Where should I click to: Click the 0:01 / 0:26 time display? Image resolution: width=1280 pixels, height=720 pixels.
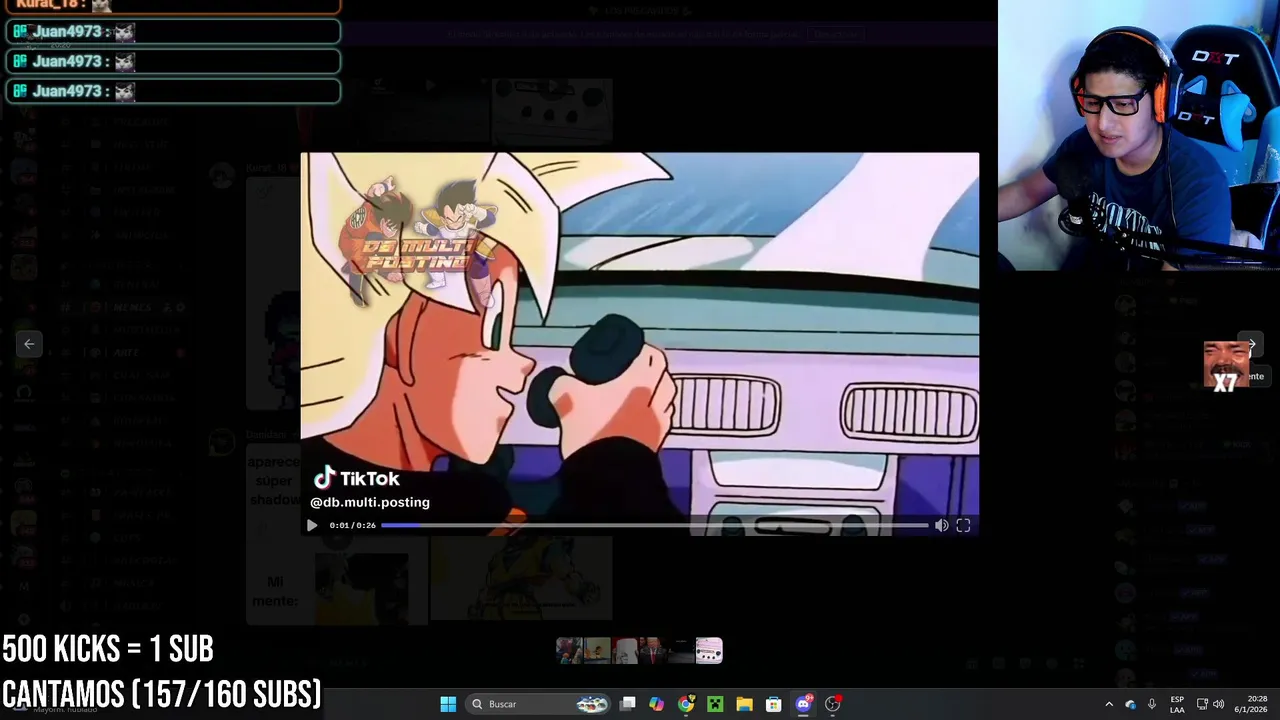[353, 525]
